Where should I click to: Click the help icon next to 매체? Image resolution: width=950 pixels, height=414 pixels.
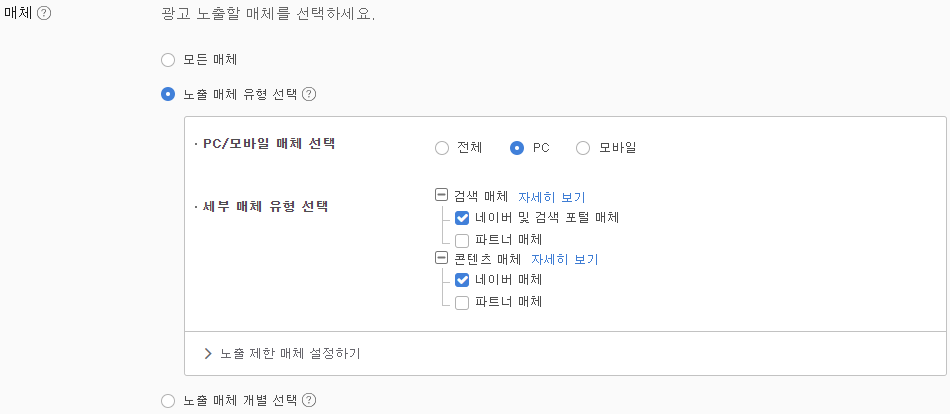[44, 13]
